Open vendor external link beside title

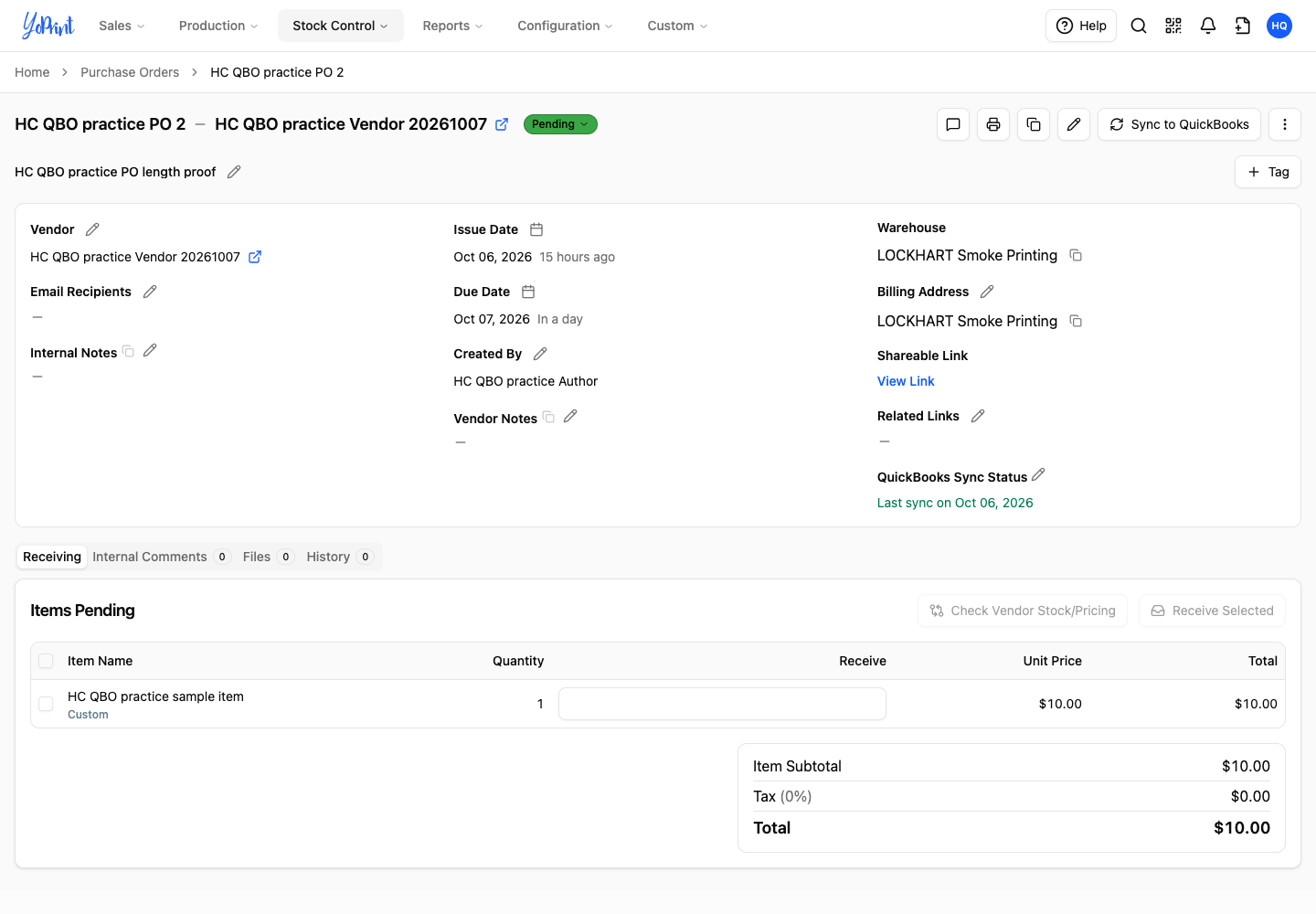point(502,124)
